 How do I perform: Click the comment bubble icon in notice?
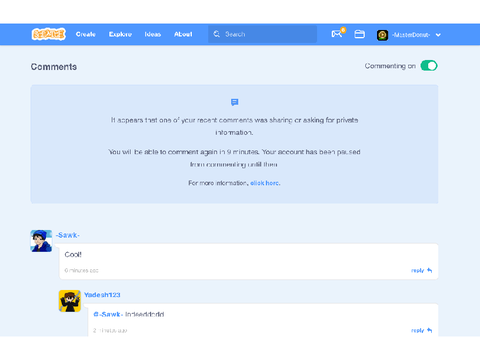235,102
